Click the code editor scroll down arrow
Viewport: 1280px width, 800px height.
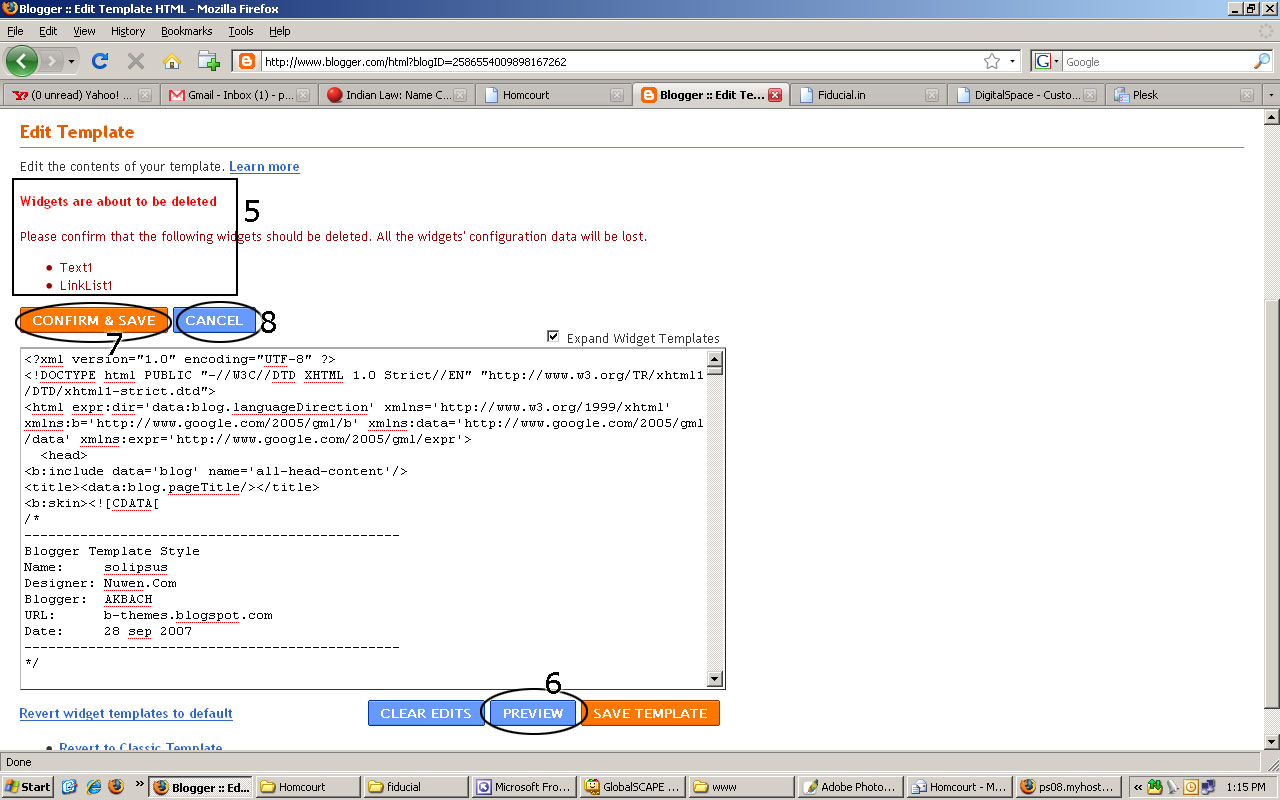coord(715,678)
